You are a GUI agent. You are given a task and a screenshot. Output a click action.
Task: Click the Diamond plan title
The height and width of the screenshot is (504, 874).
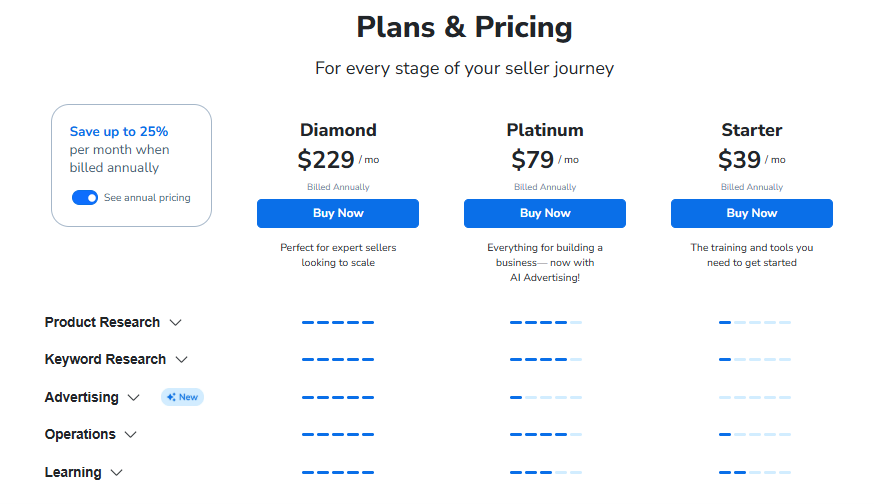338,130
